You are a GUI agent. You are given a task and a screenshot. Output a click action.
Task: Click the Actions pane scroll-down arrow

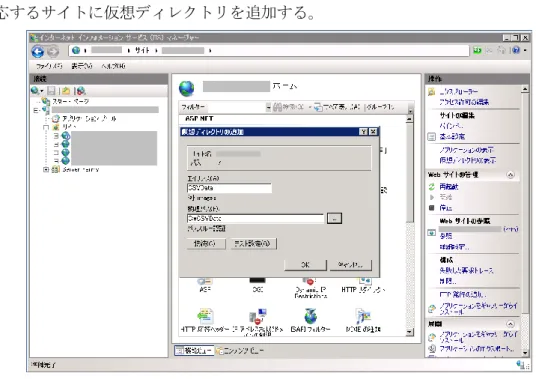(x=525, y=352)
